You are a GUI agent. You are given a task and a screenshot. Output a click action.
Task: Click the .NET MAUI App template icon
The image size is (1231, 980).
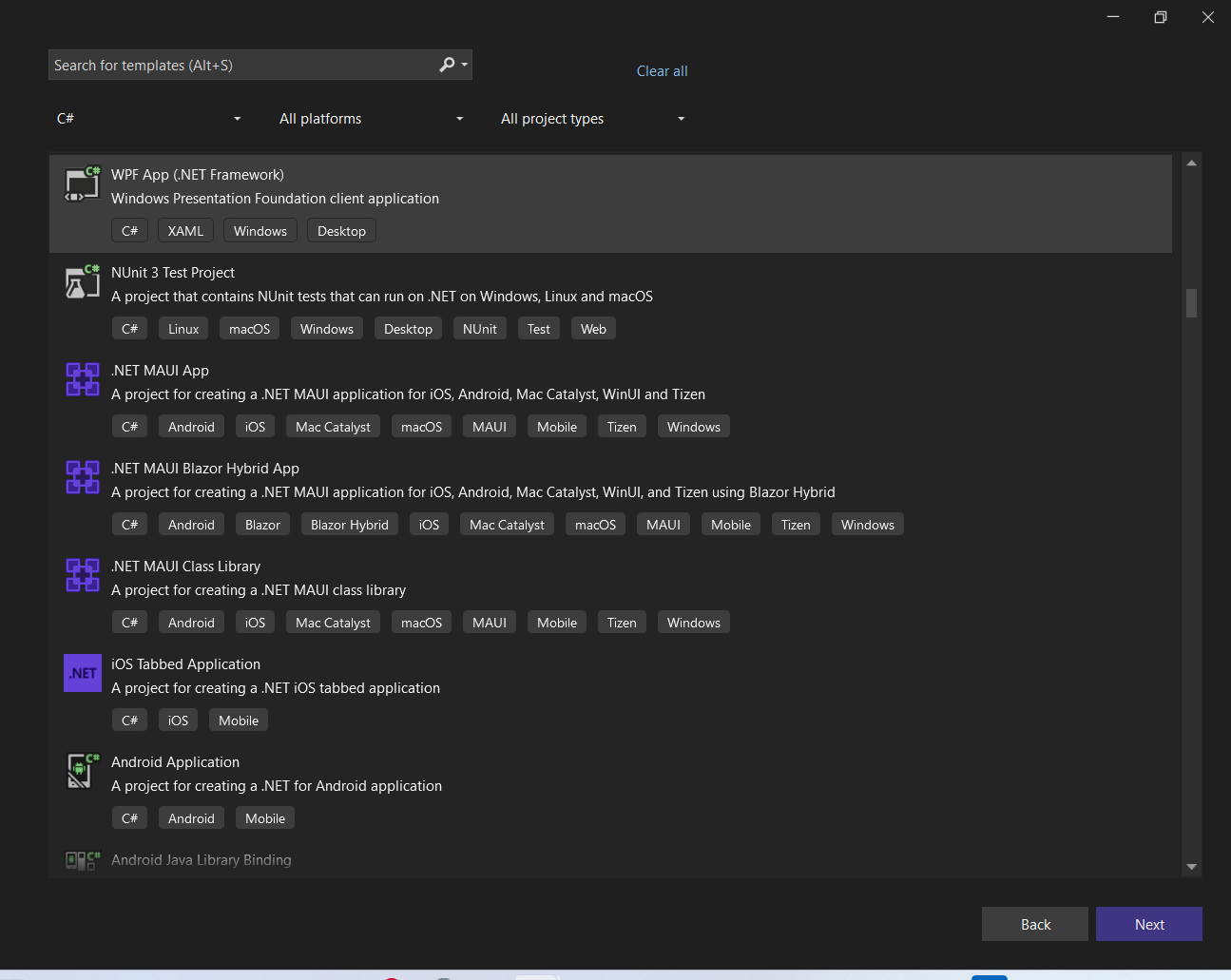point(82,379)
